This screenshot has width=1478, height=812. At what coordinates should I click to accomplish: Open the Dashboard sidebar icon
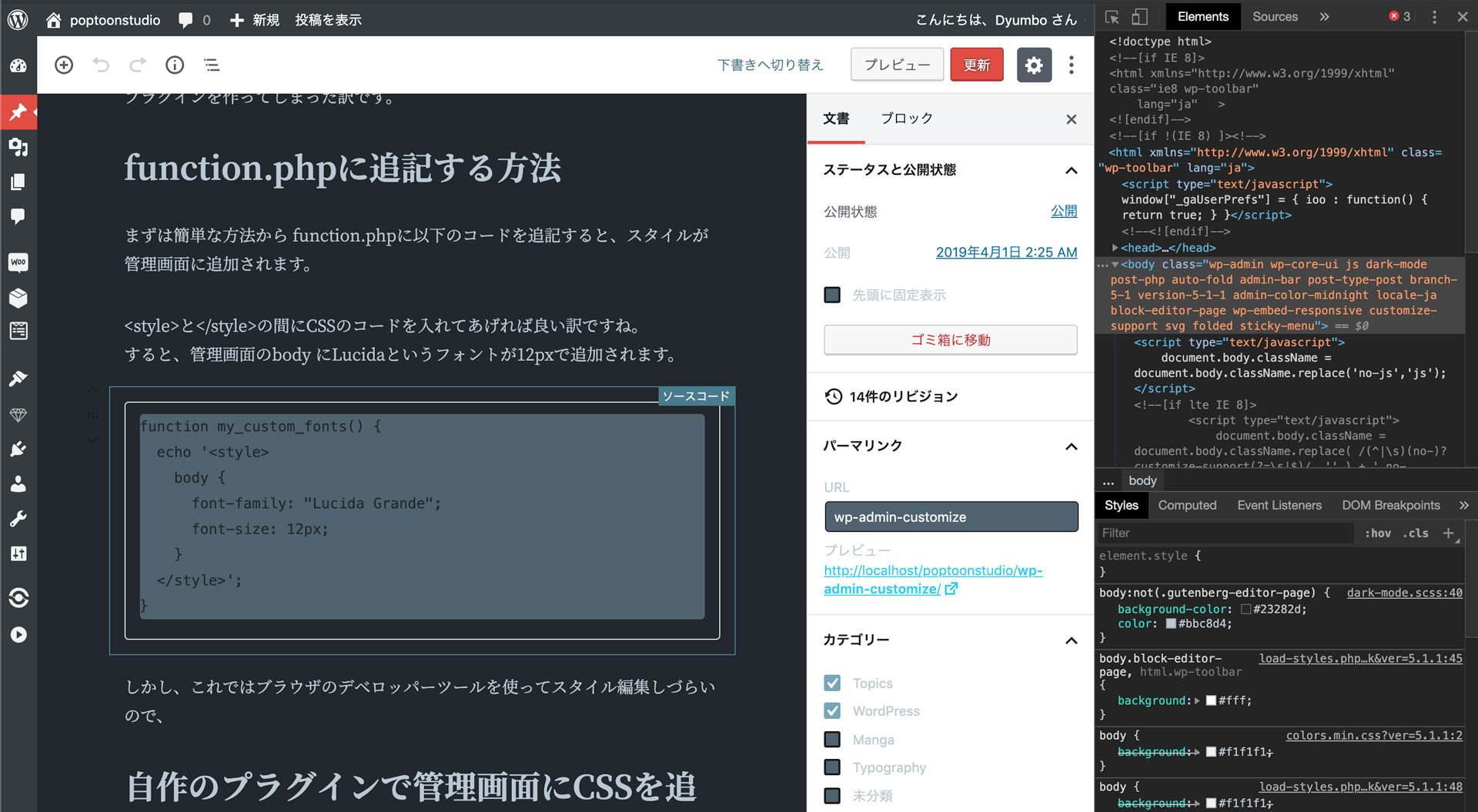[18, 66]
